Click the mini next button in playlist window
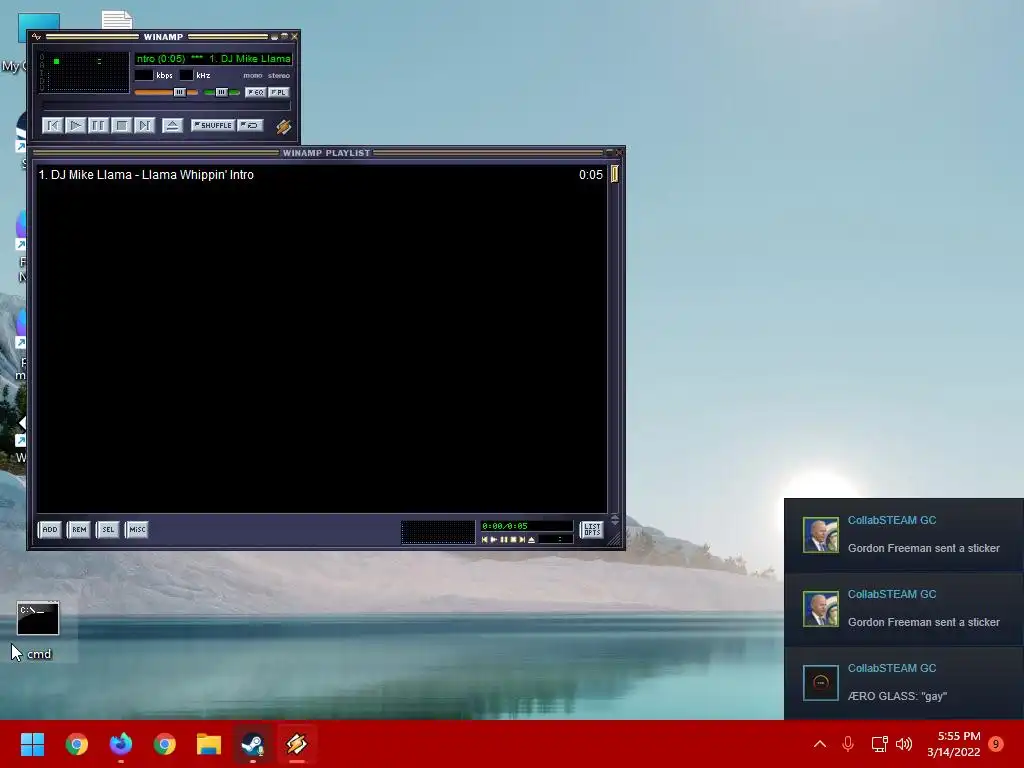The height and width of the screenshot is (768, 1024). pyautogui.click(x=522, y=539)
